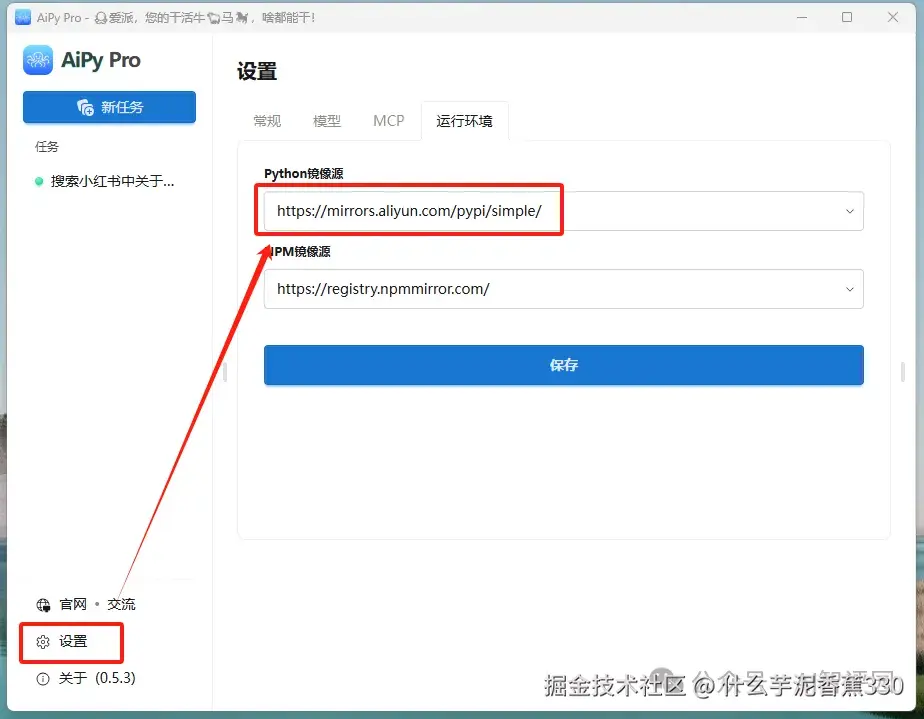Click the AiPy Pro icon in the title bar
924x719 pixels.
point(22,16)
